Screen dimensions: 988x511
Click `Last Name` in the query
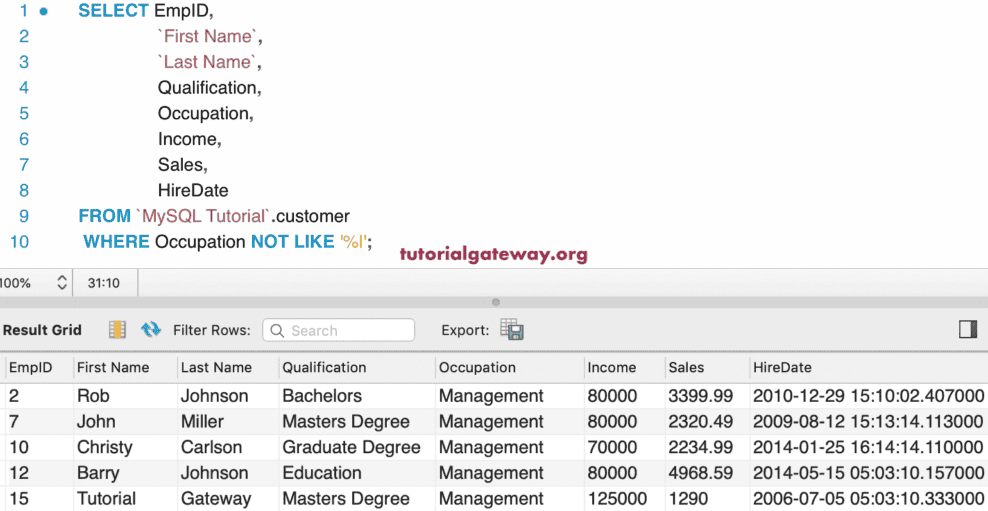(207, 62)
